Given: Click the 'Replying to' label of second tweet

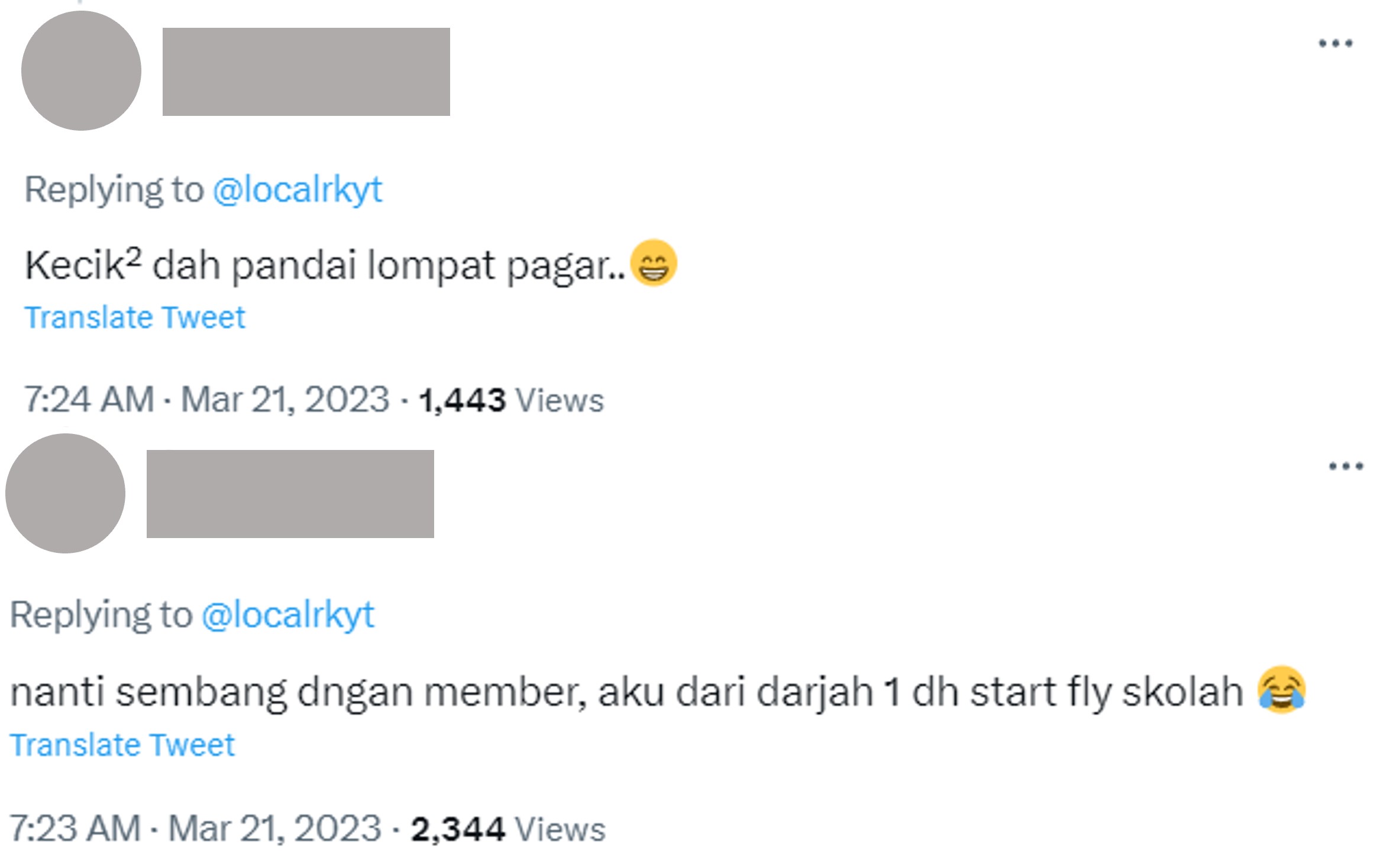Looking at the screenshot, I should point(102,616).
